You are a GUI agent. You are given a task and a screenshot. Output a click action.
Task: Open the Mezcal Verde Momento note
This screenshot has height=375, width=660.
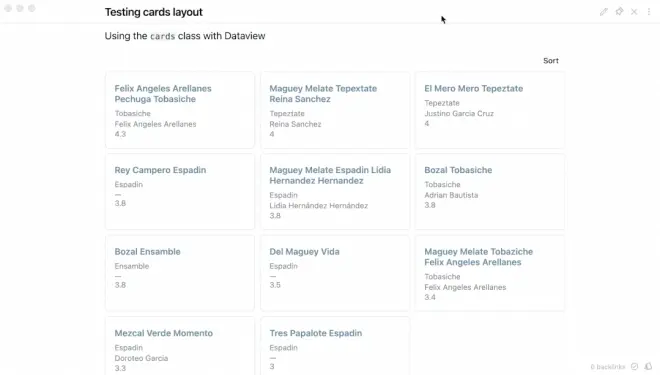point(163,333)
